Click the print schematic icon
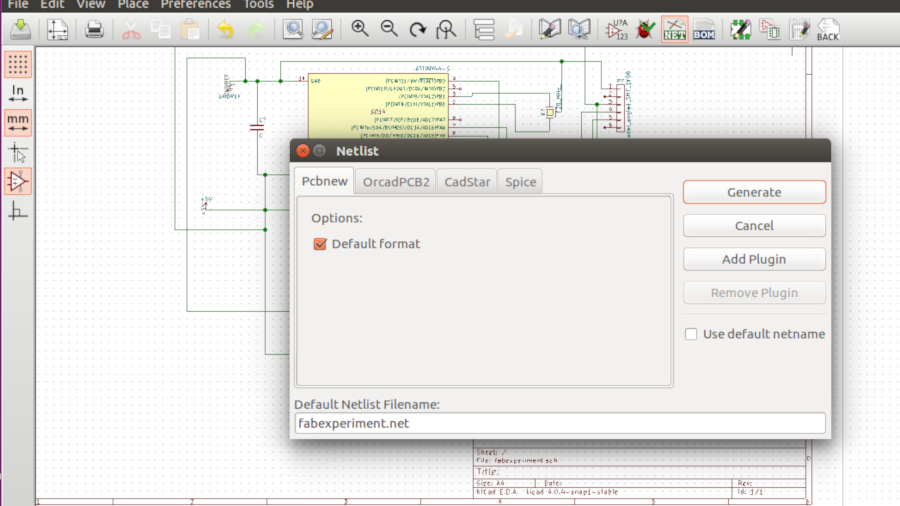This screenshot has height=506, width=900. 94,29
